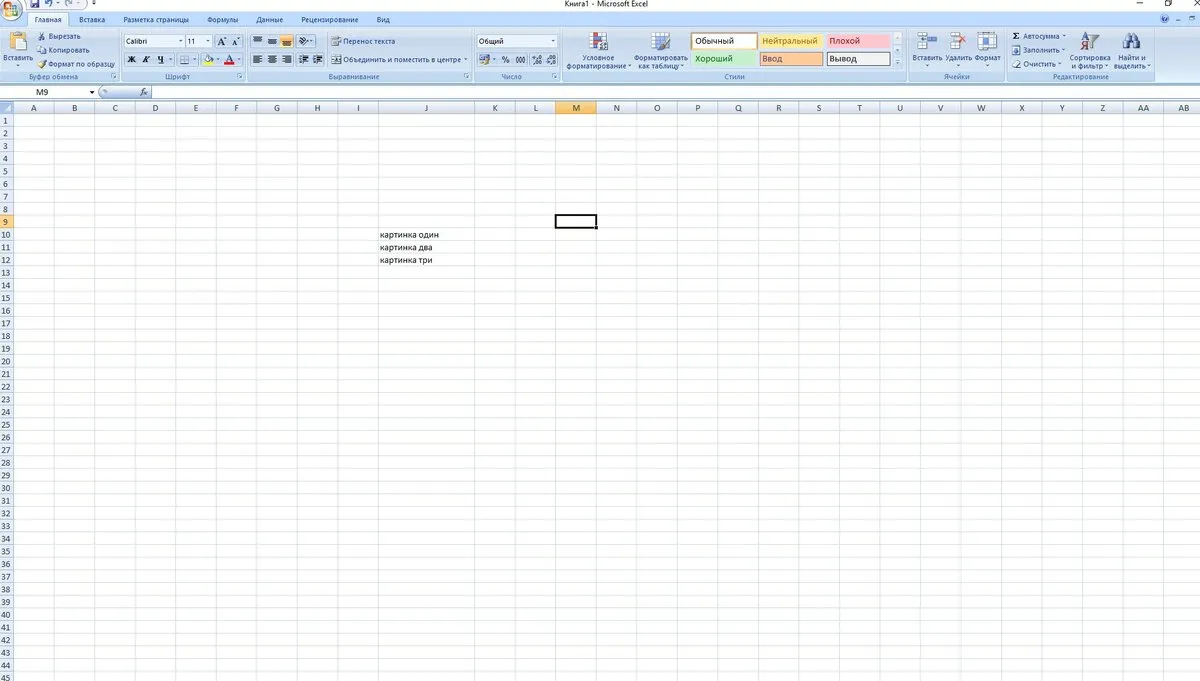Open the Вставка ribbon tab
This screenshot has width=1200, height=681.
(92, 20)
